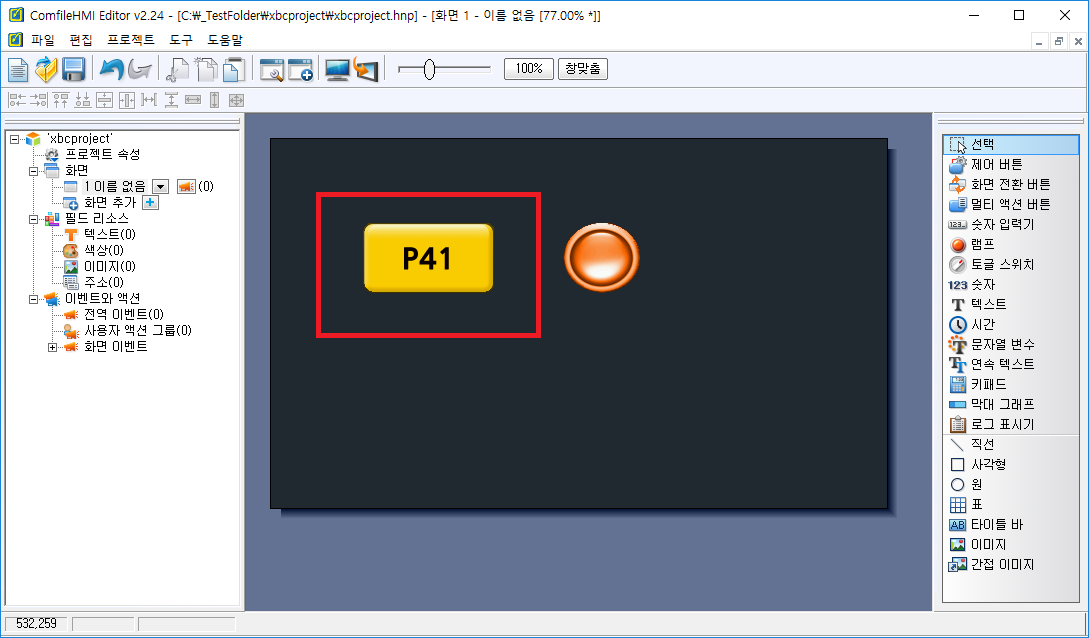
Task: Select the 토글 스위치 tool in toolbox
Action: pos(1002,264)
